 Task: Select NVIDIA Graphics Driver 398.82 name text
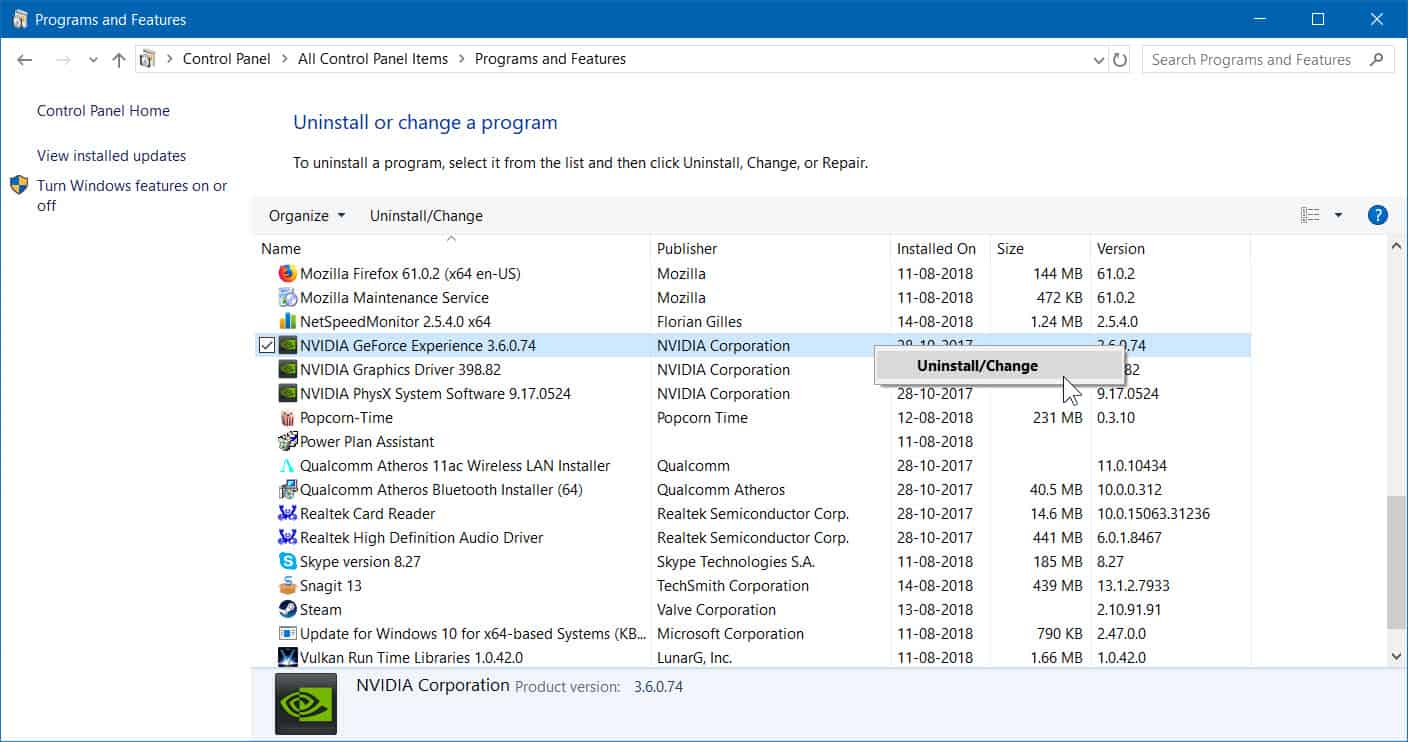[400, 369]
